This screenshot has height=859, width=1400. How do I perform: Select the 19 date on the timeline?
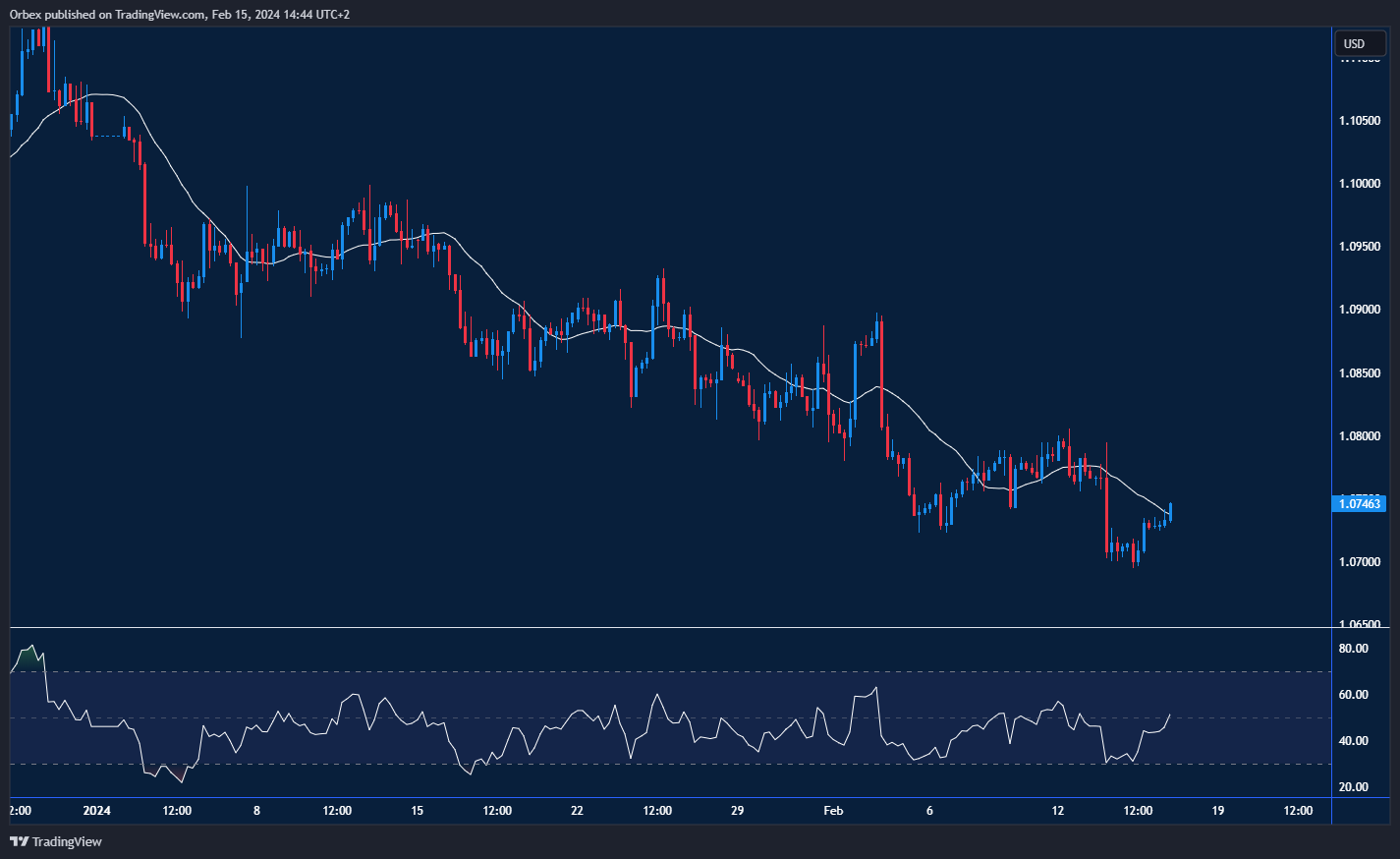pyautogui.click(x=1218, y=811)
